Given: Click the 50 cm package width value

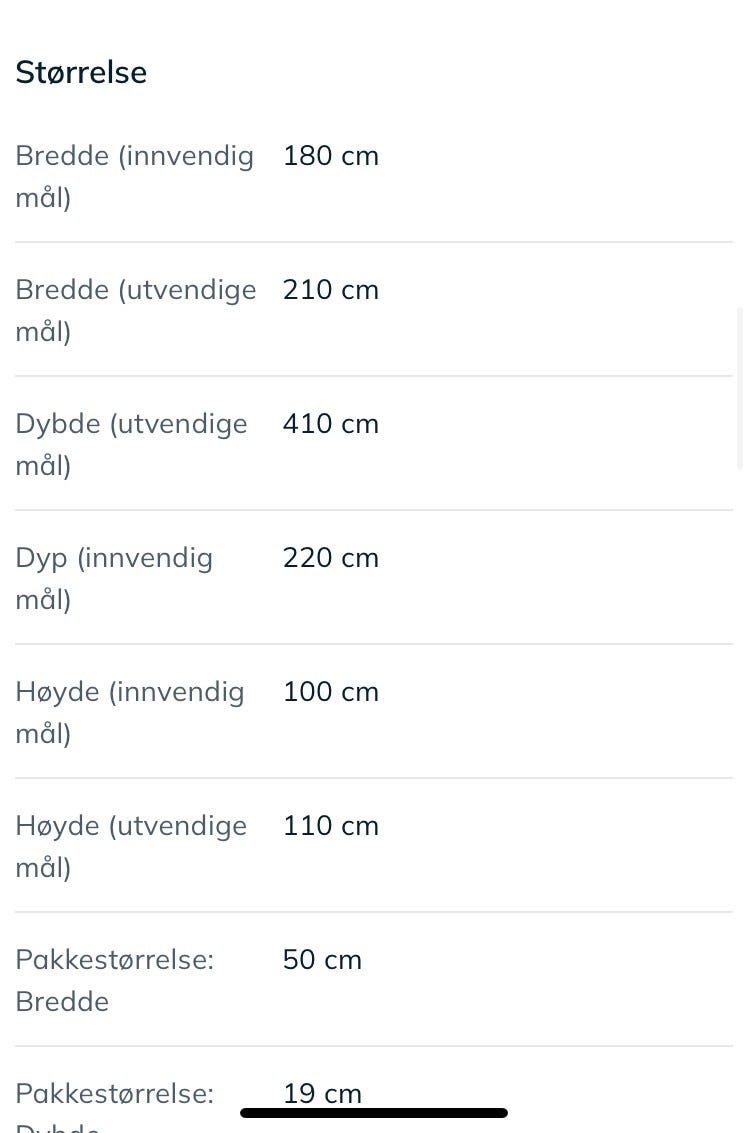Looking at the screenshot, I should click(322, 960).
